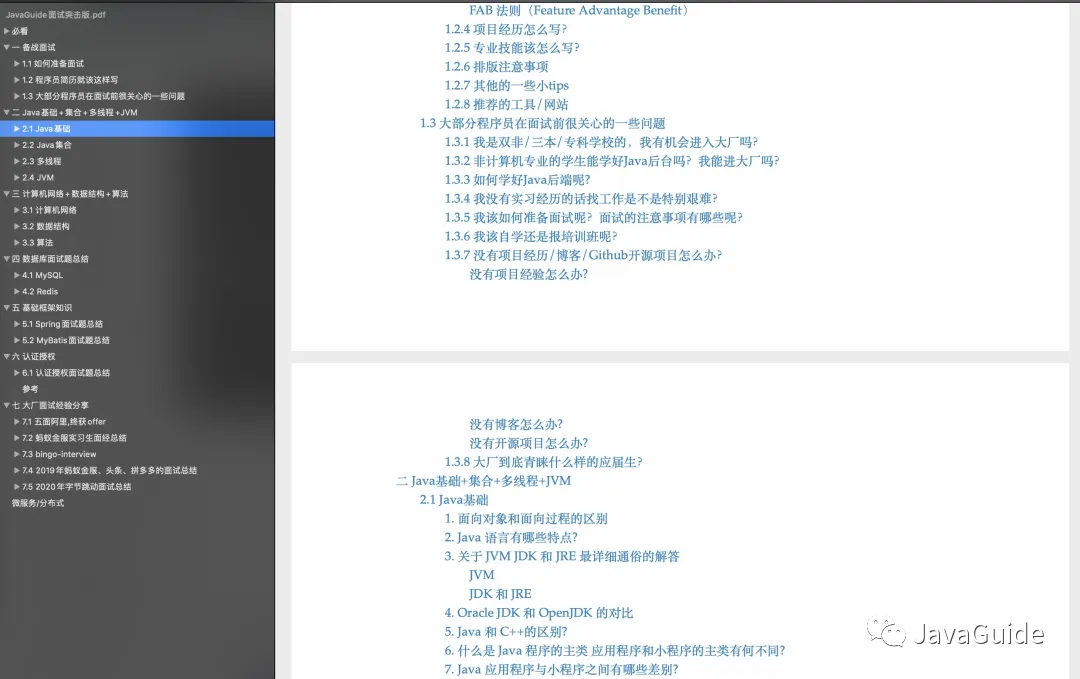Open the 1.2.7 其他的一些小tips link
The height and width of the screenshot is (679, 1080).
coord(506,85)
